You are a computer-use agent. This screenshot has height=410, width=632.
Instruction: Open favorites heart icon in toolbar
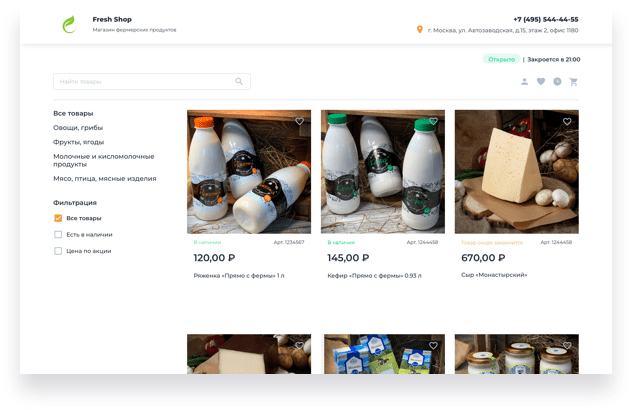(x=541, y=81)
